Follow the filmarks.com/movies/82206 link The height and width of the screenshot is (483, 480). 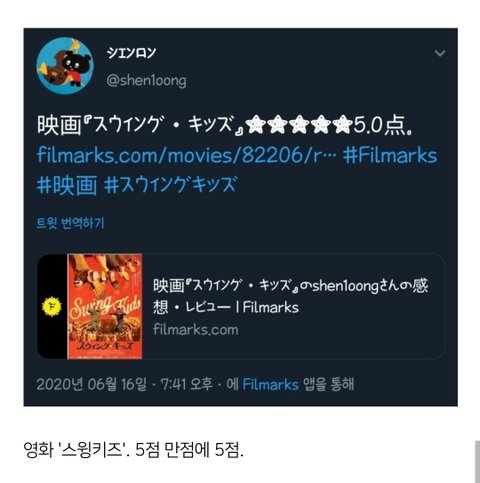coord(186,155)
